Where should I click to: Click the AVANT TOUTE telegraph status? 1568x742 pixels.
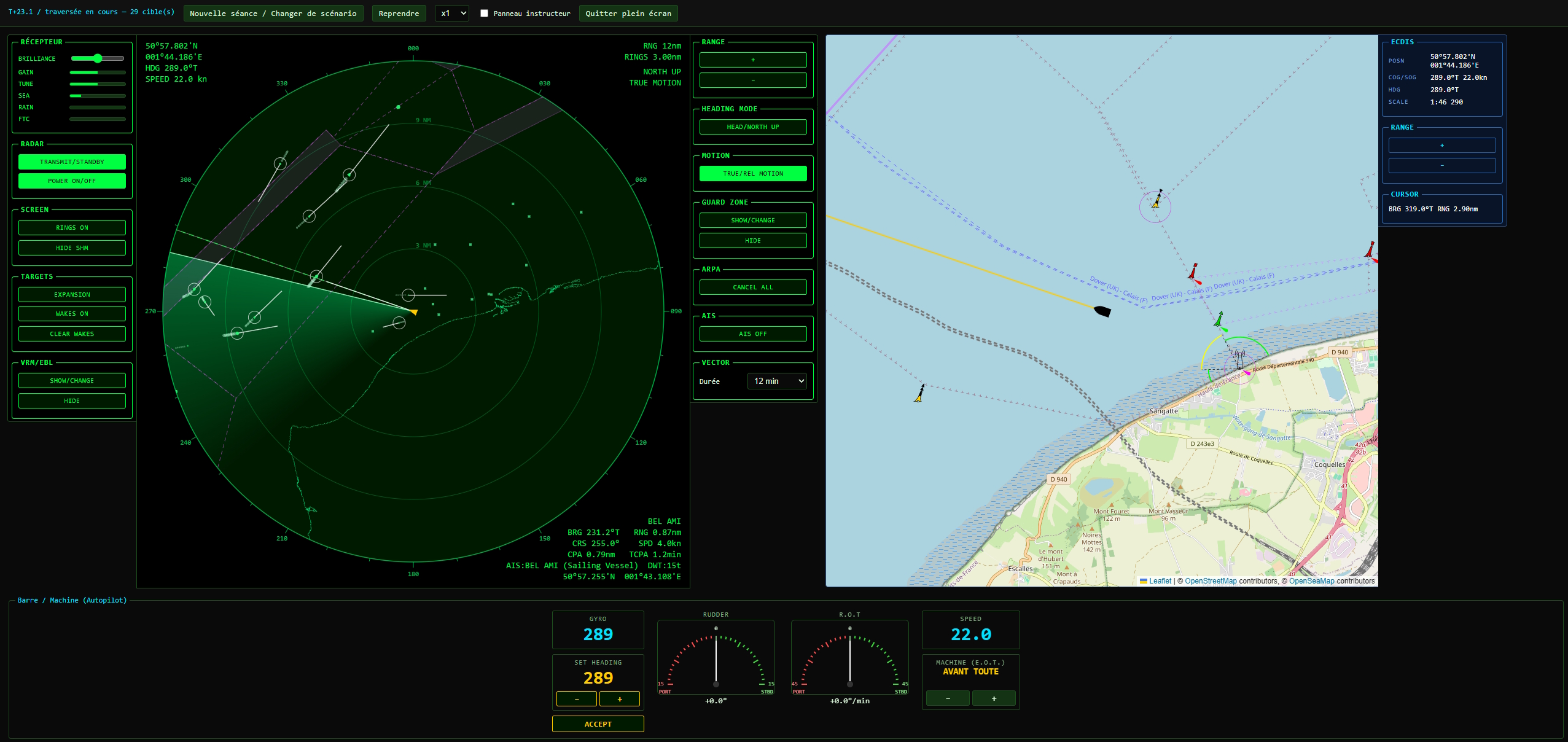[x=971, y=672]
